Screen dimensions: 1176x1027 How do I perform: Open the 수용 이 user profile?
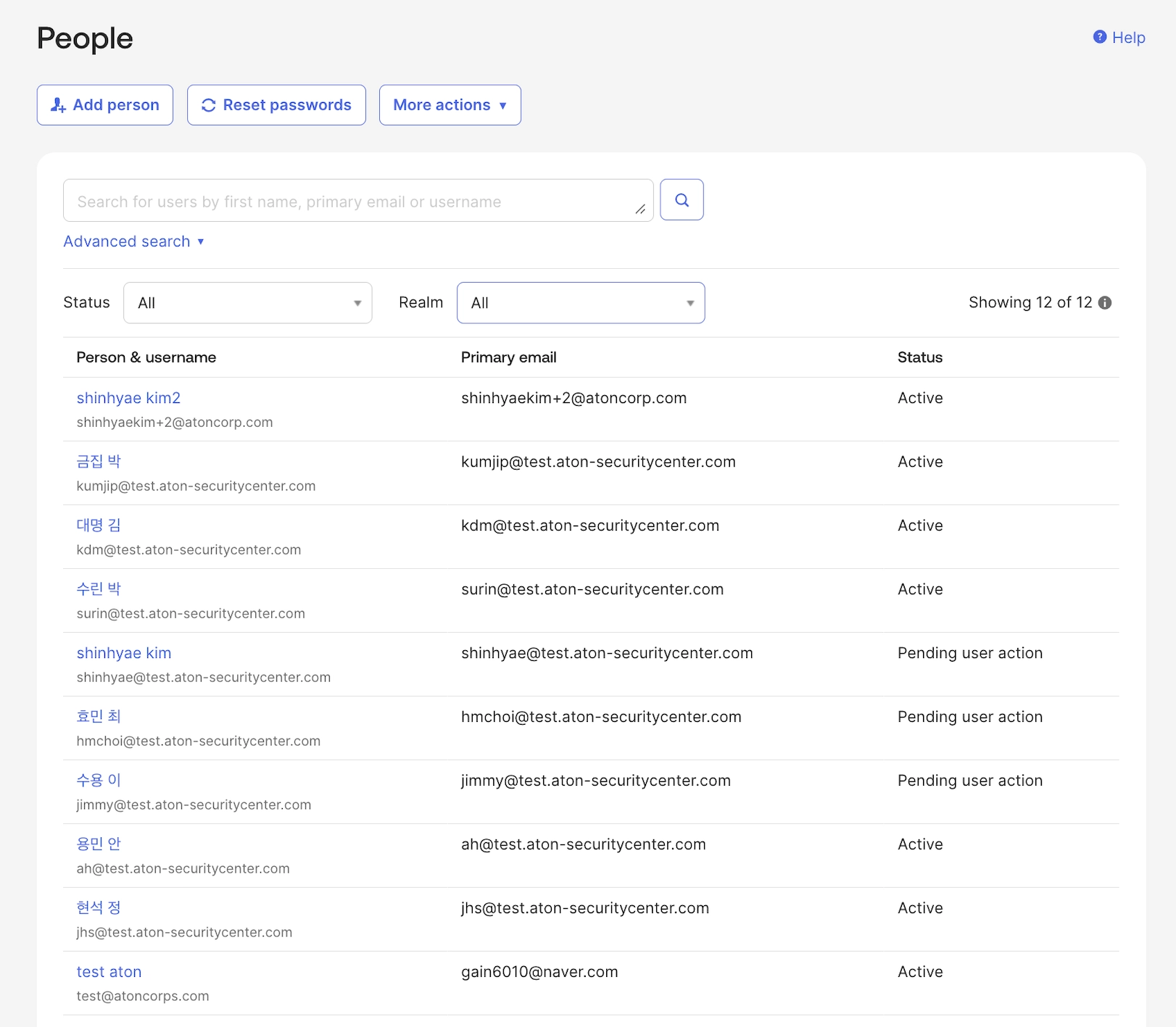tap(99, 781)
